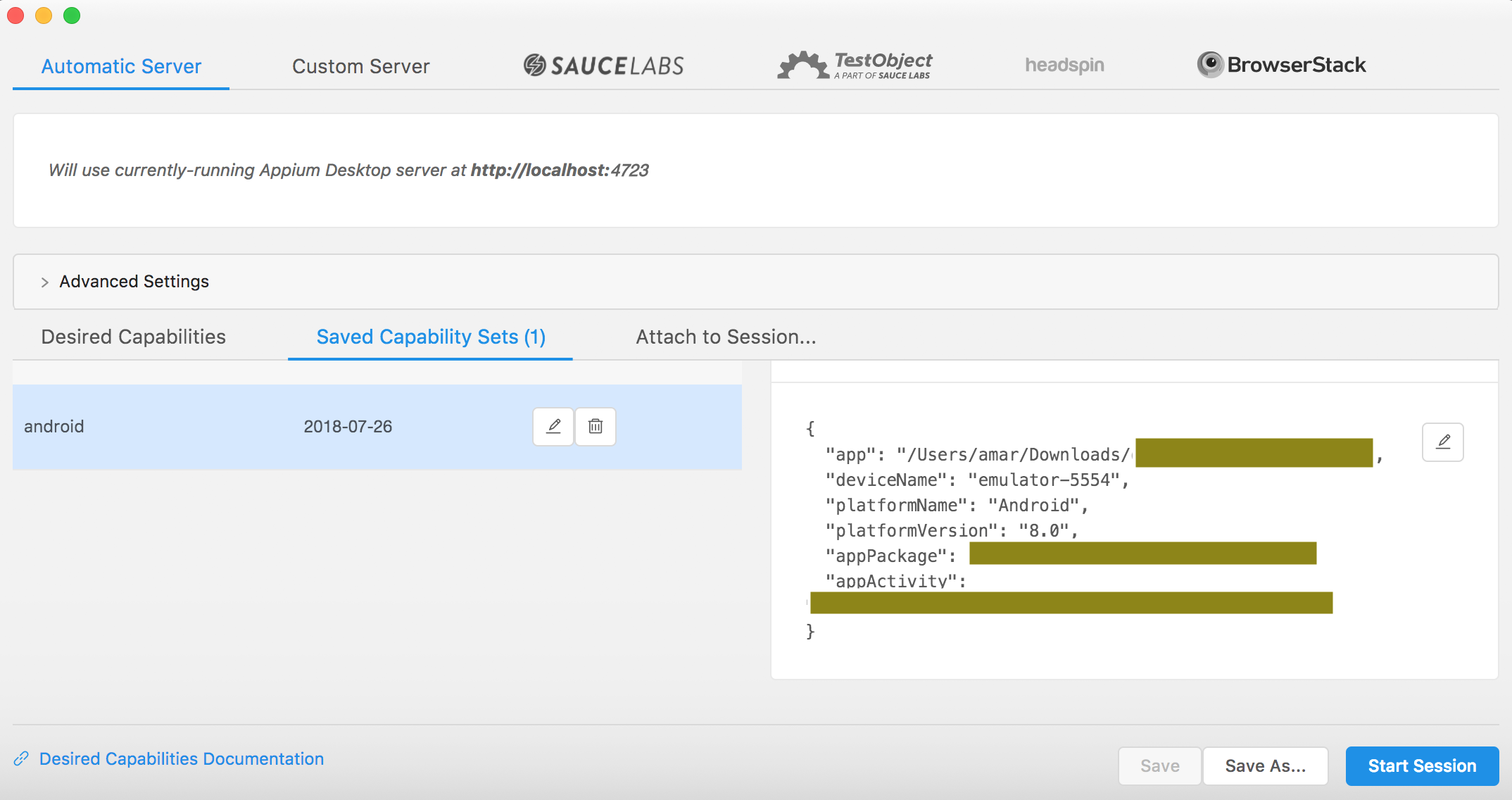This screenshot has height=800, width=1512.
Task: Select the headspin cloud provider
Action: click(1064, 65)
